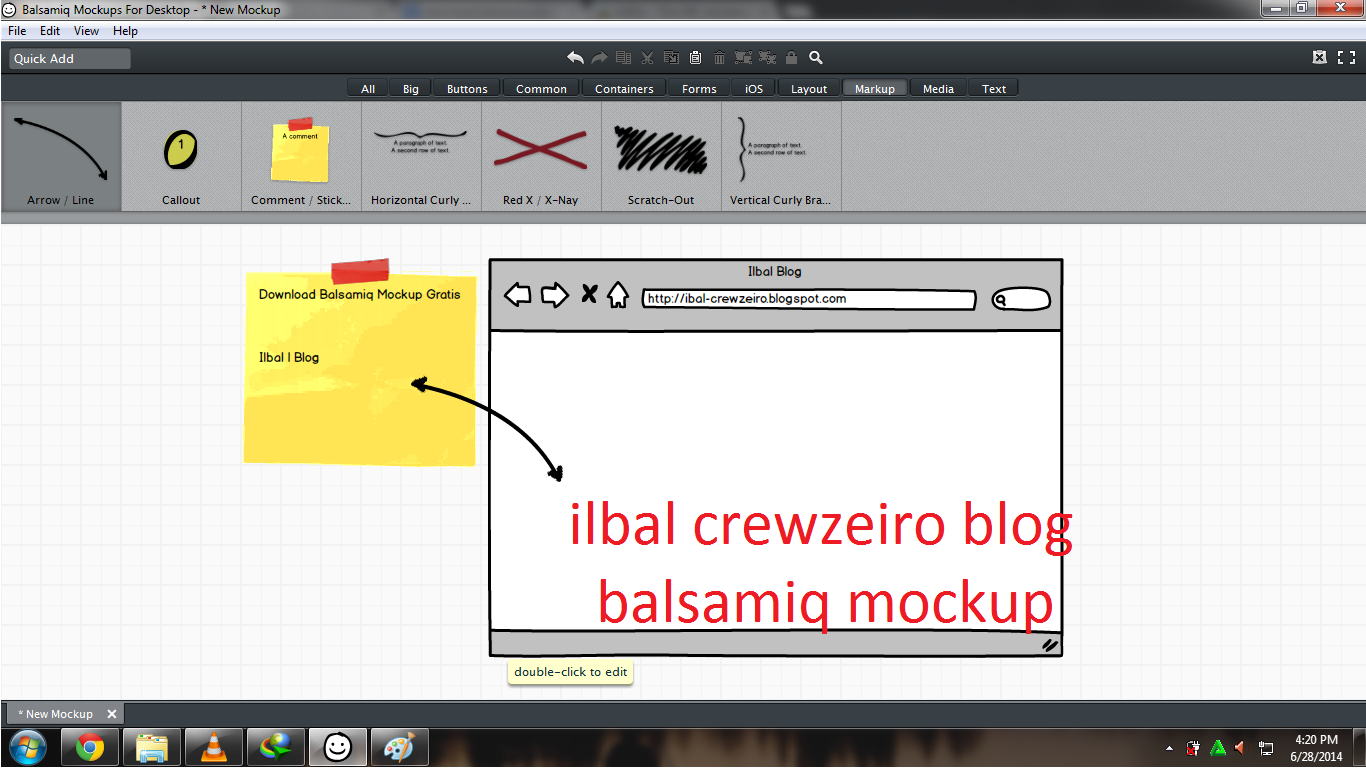This screenshot has width=1366, height=768.
Task: Open the File menu
Action: pyautogui.click(x=17, y=31)
